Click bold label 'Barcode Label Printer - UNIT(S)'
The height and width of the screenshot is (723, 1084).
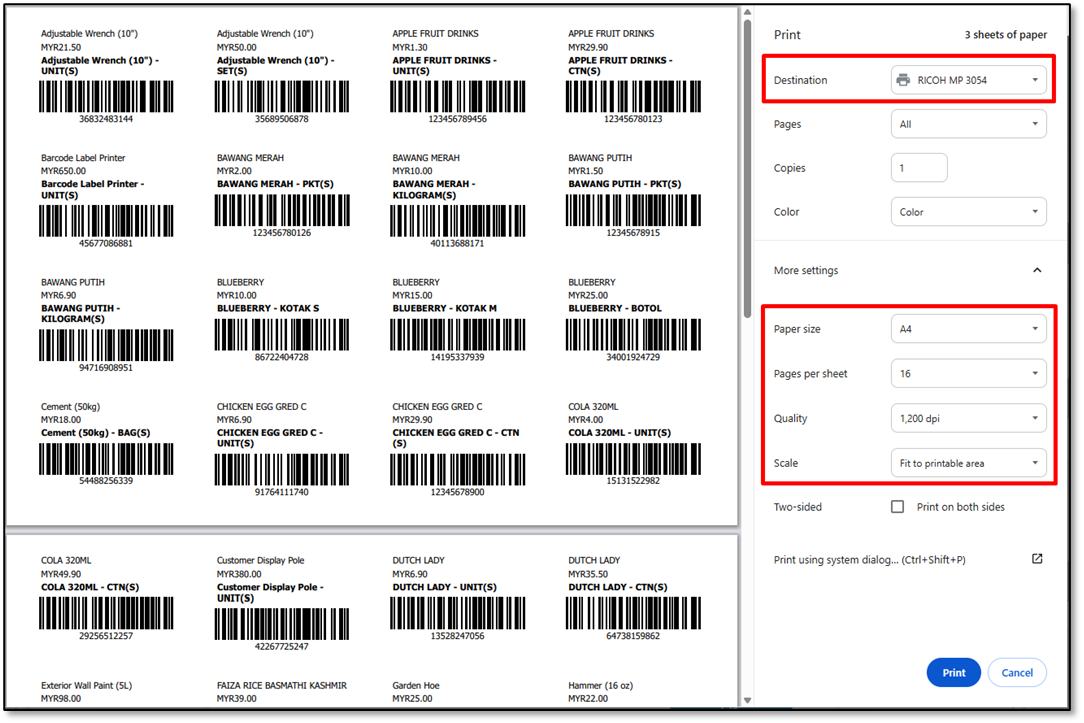tap(93, 190)
